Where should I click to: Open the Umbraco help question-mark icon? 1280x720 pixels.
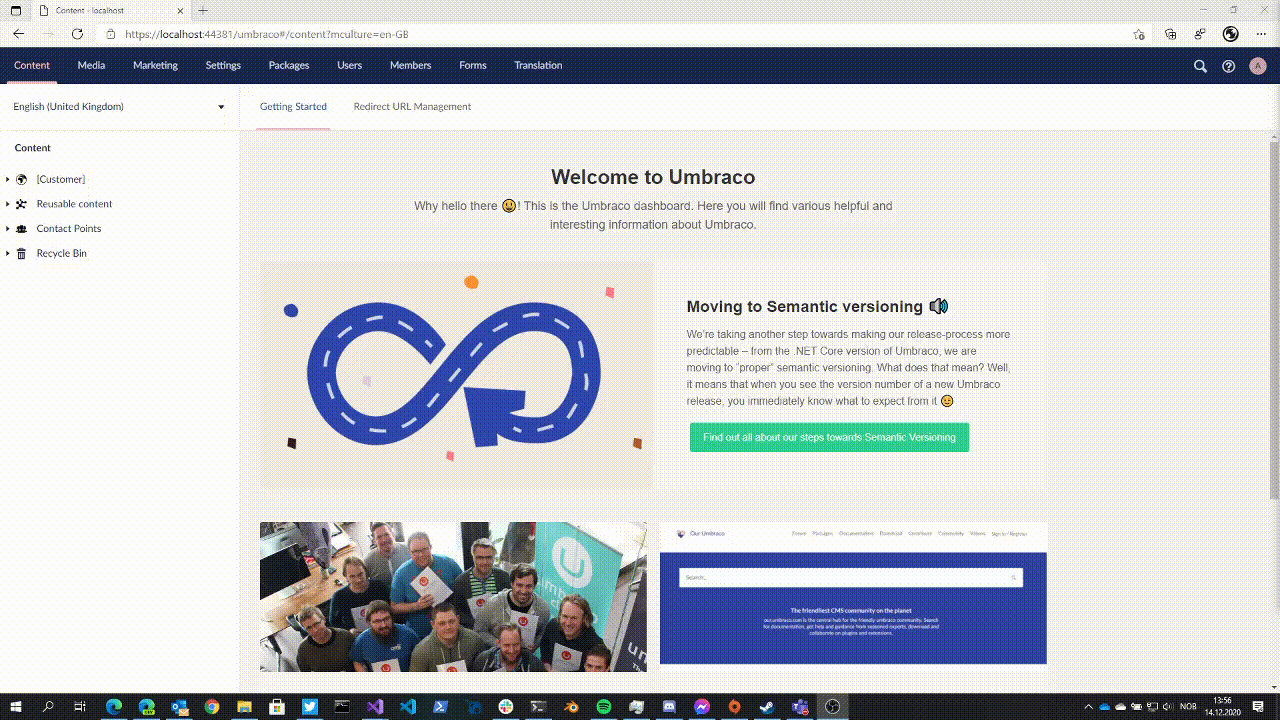1229,66
